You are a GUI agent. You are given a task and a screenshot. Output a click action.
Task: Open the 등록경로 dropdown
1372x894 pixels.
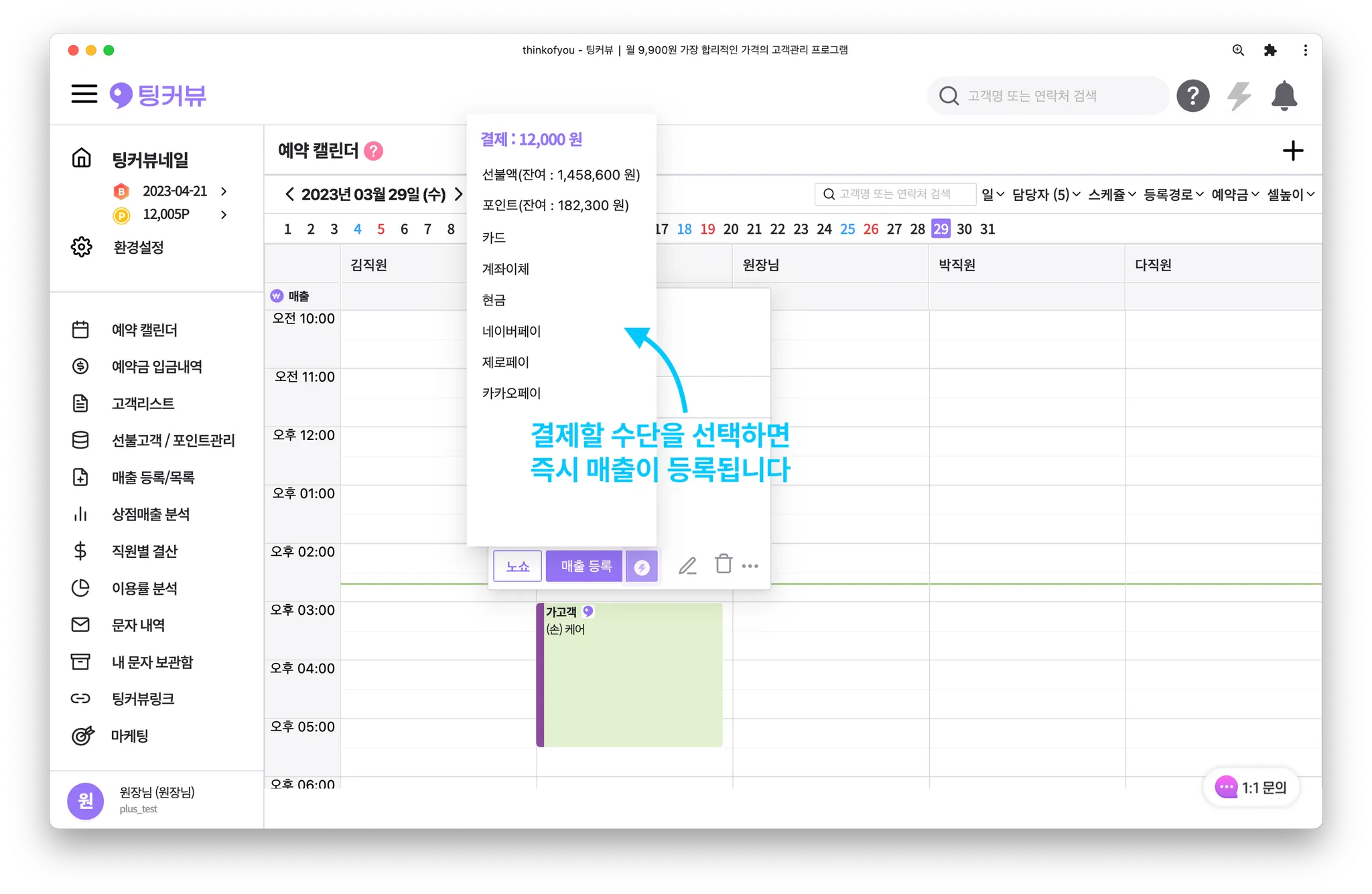click(x=1173, y=194)
